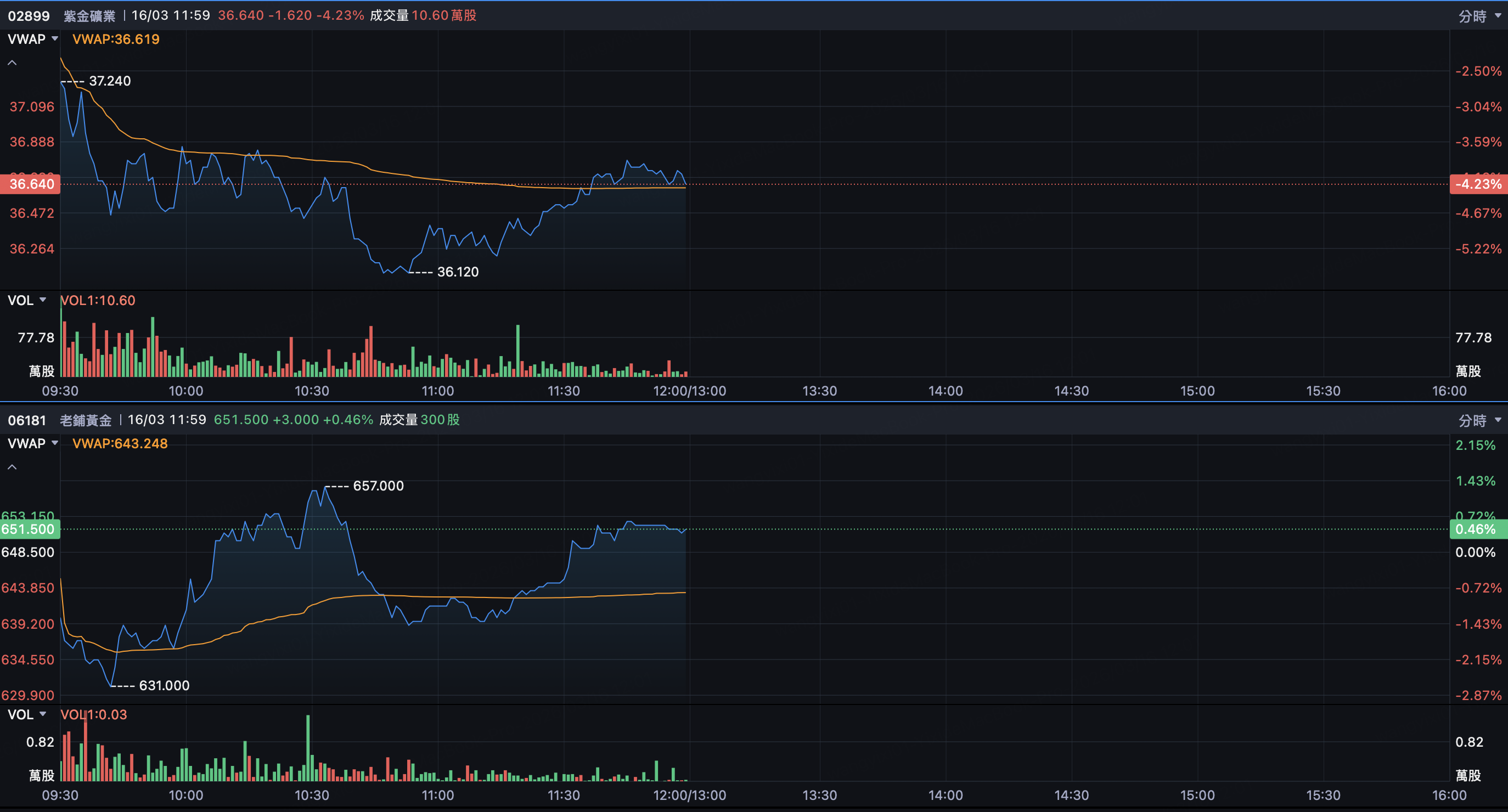The image size is (1508, 812).
Task: Click the 651.500 current price tag
Action: (29, 529)
